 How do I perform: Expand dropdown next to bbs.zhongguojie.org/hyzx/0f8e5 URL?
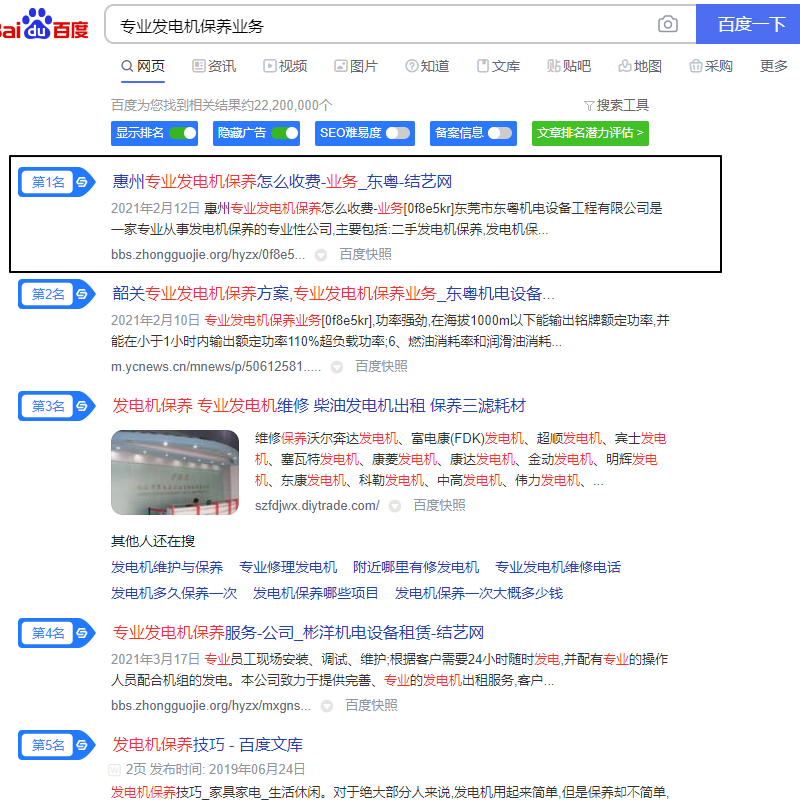[321, 255]
